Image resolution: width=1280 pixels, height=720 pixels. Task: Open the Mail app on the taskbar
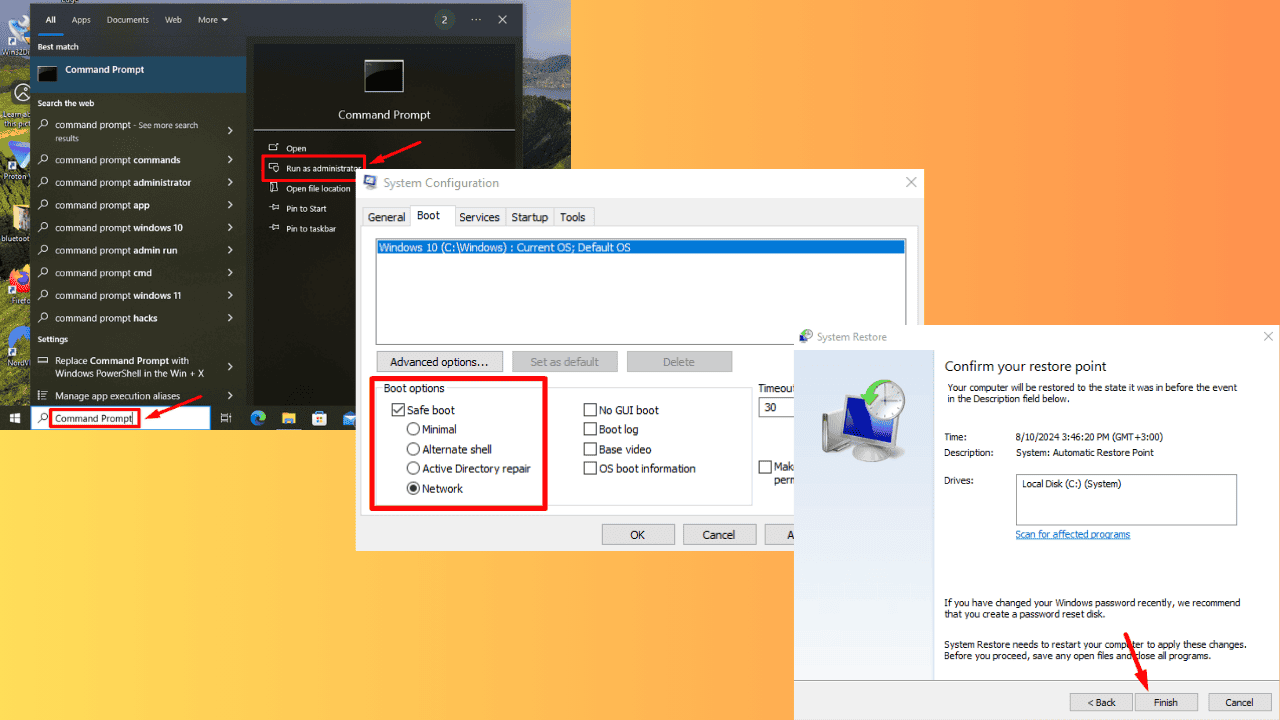pos(350,418)
